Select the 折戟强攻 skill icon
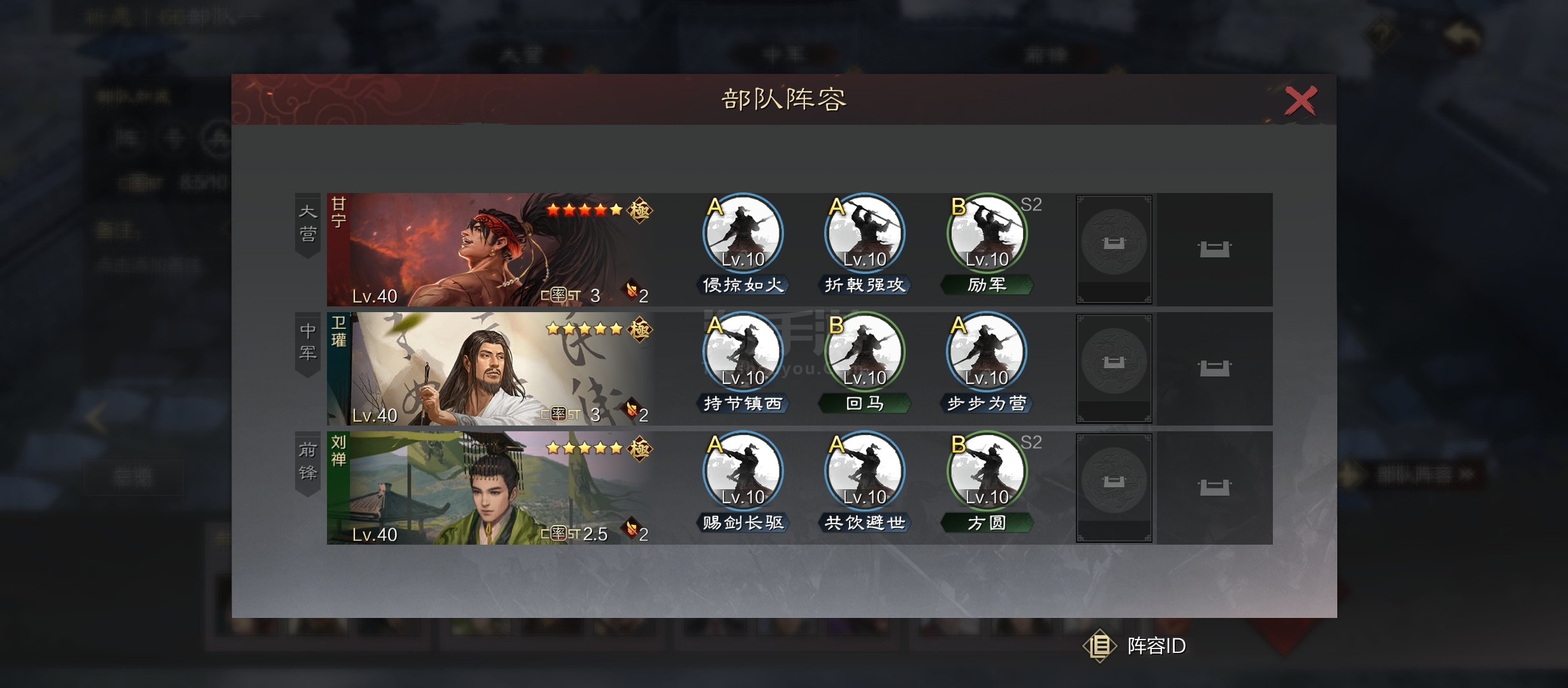The image size is (1568, 688). [x=864, y=234]
